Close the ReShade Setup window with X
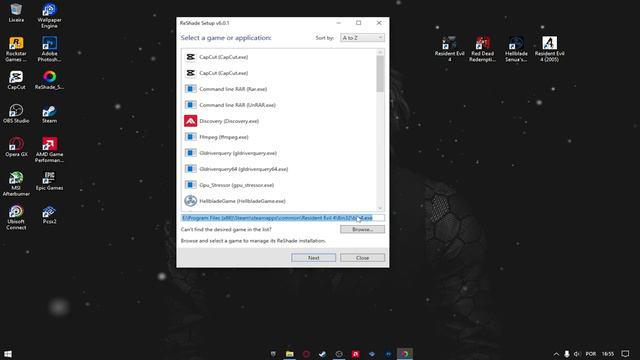 [x=379, y=23]
